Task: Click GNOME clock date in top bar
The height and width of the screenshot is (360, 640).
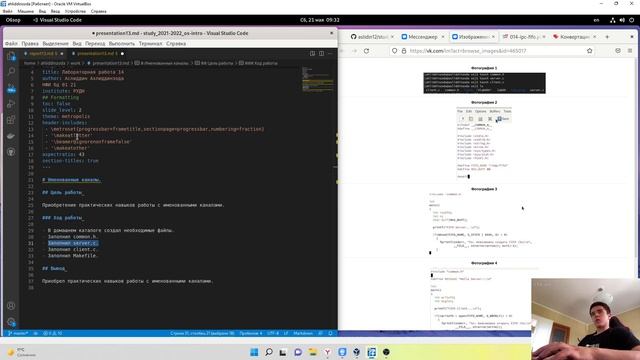Action: pyautogui.click(x=320, y=20)
